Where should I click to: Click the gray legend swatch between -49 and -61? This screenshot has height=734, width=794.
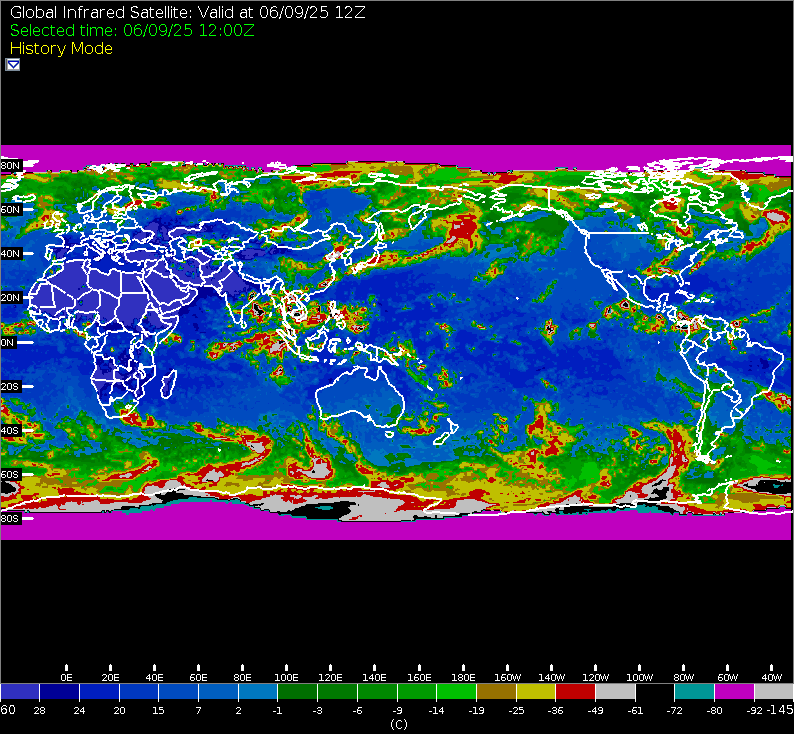[x=615, y=691]
